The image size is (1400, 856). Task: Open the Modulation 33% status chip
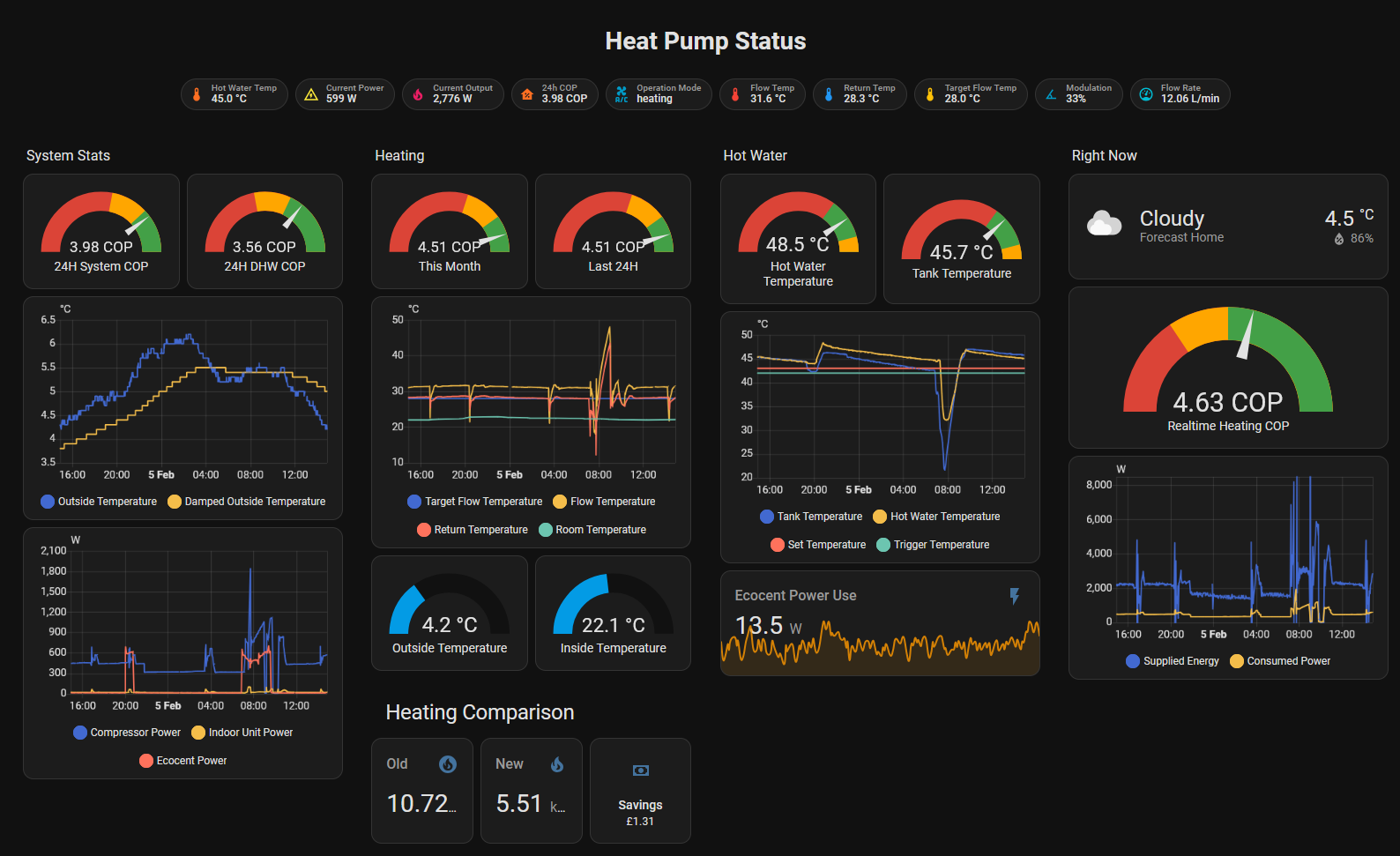point(1078,94)
